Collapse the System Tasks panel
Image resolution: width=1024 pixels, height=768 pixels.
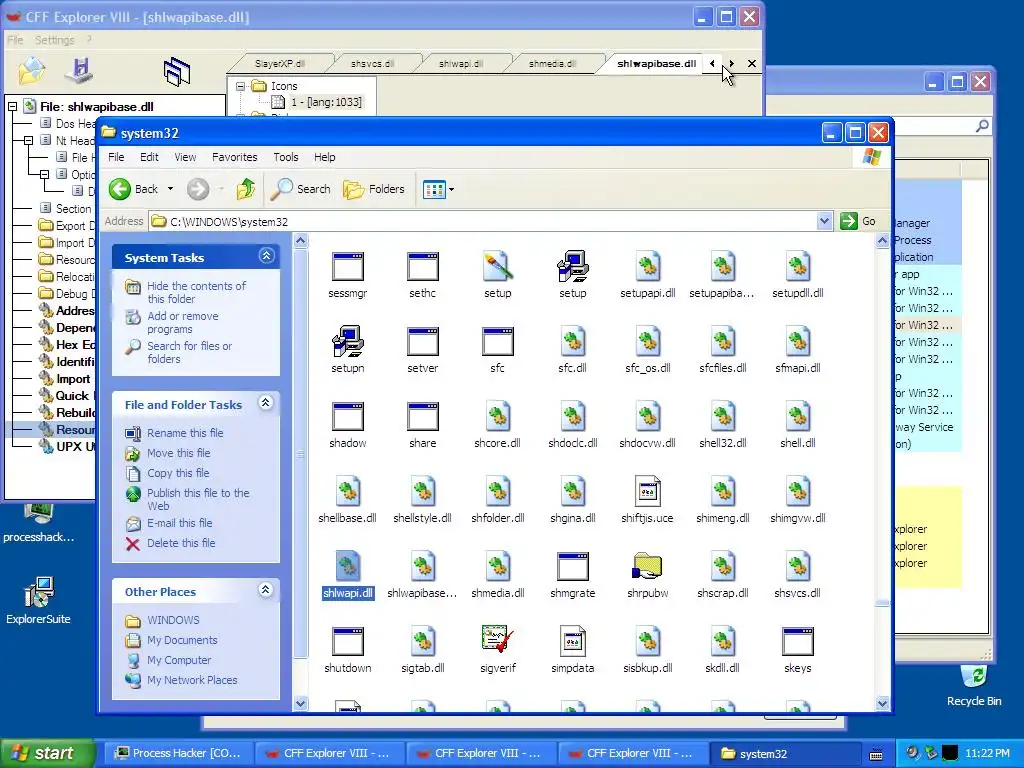pyautogui.click(x=266, y=255)
